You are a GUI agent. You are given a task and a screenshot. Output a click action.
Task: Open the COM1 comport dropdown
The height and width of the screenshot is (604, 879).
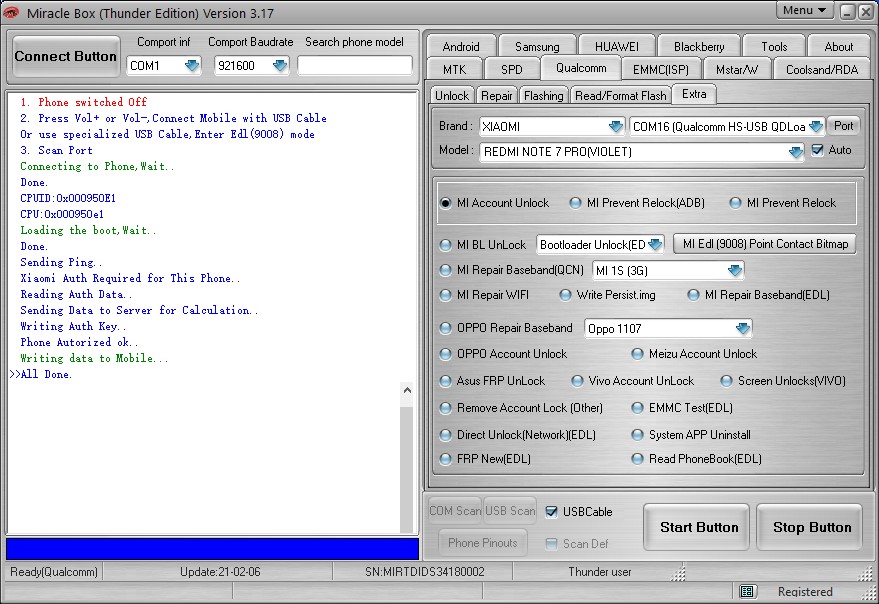tap(192, 66)
